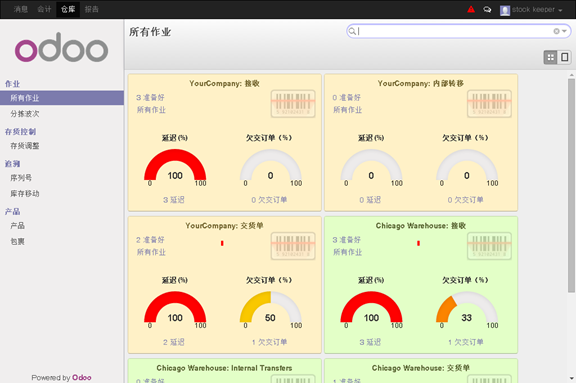This screenshot has width=576, height=383.
Task: Open 所有作业 link on YourCompany 内部转移 card
Action: click(348, 110)
